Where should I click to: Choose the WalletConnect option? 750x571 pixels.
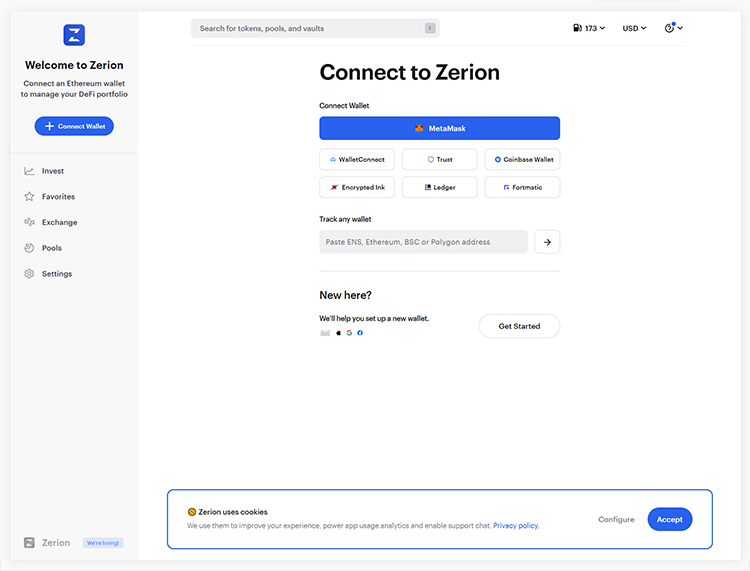[x=357, y=159]
